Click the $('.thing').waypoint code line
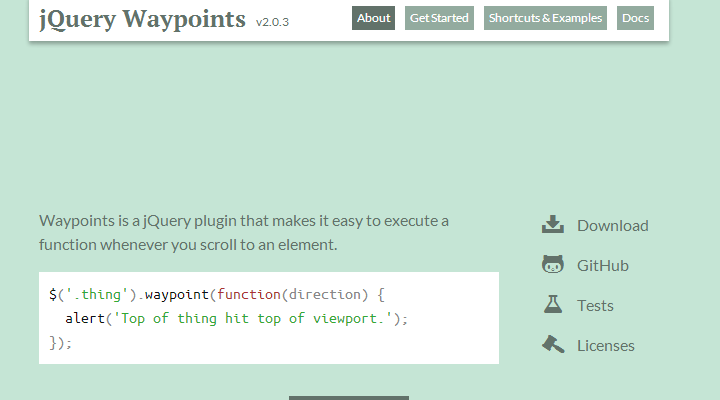The image size is (720, 400). 217,294
